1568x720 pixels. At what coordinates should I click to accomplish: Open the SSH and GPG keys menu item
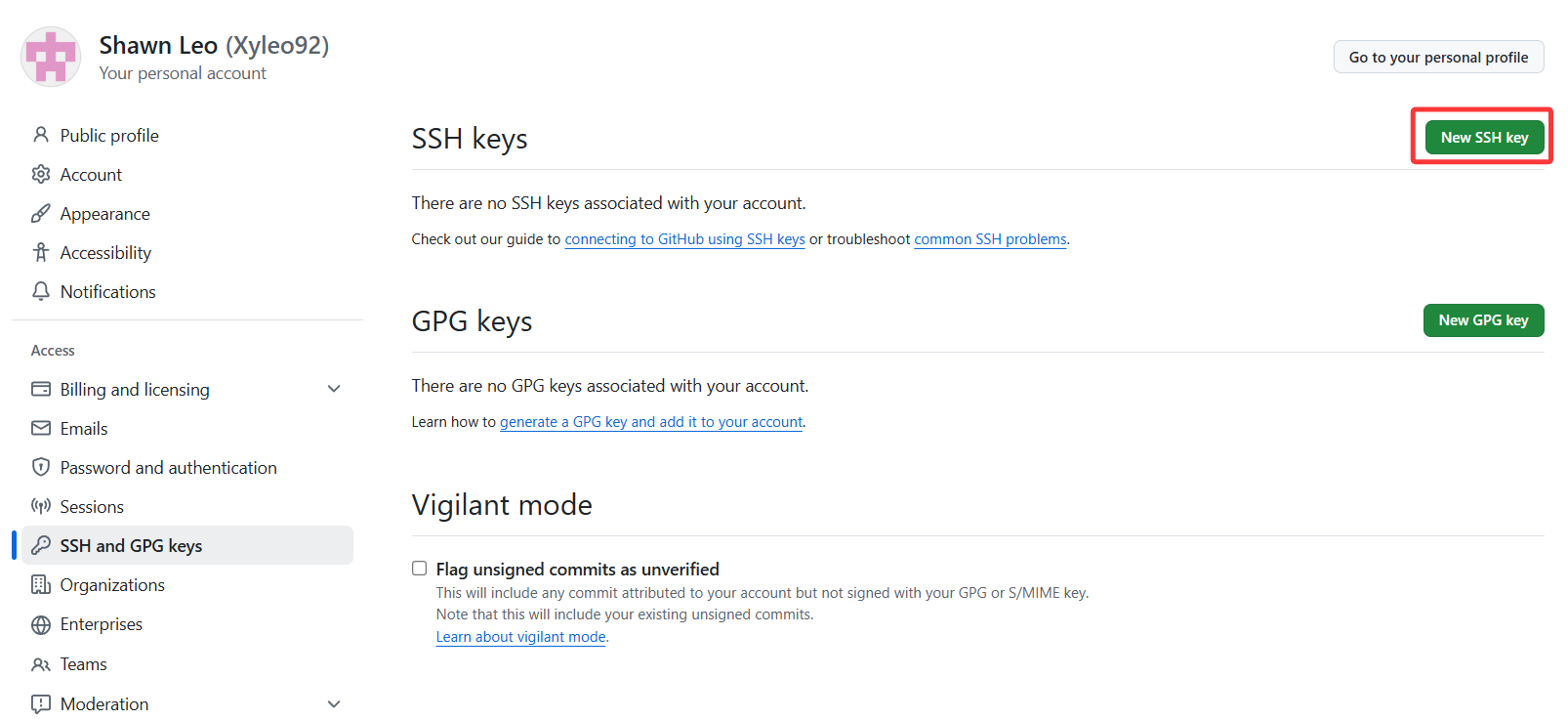coord(131,545)
